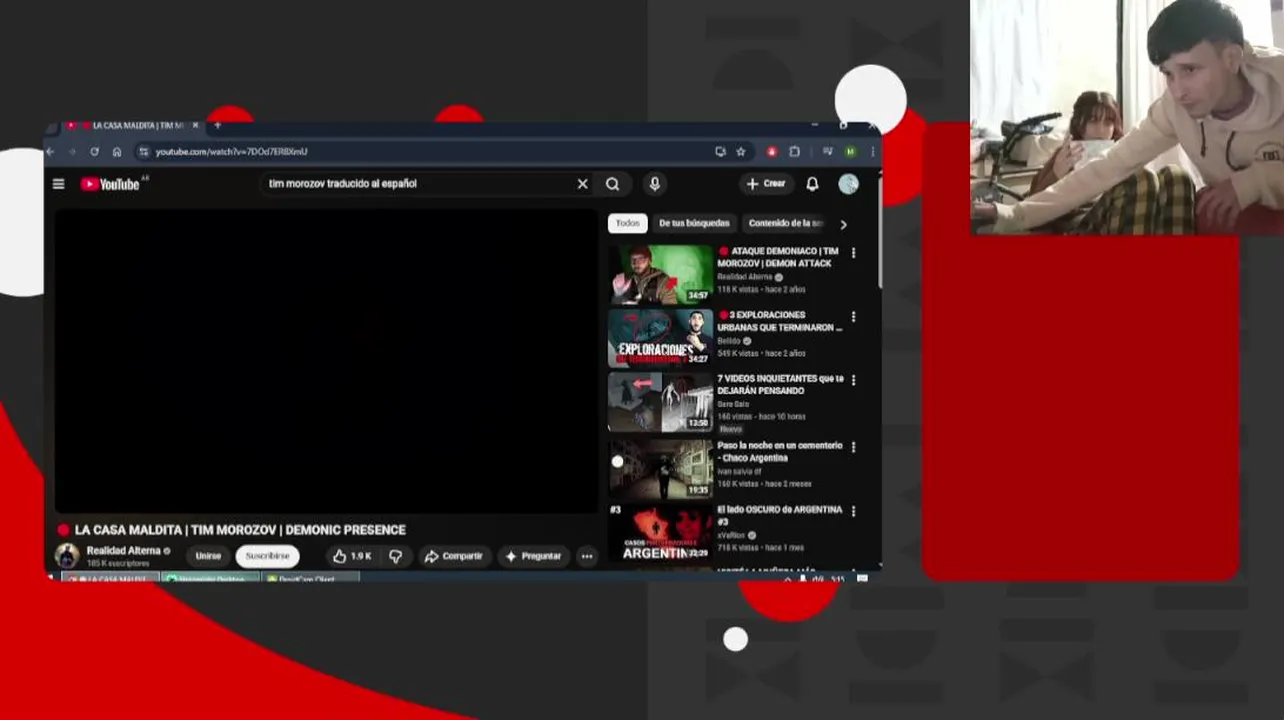Screen dimensions: 1284x720
Task: Open options for ATAQUE DEMONIACO video
Action: (853, 254)
